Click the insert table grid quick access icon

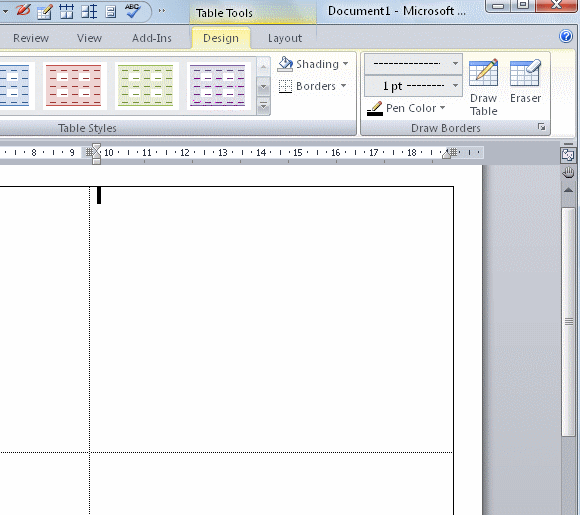coord(67,11)
